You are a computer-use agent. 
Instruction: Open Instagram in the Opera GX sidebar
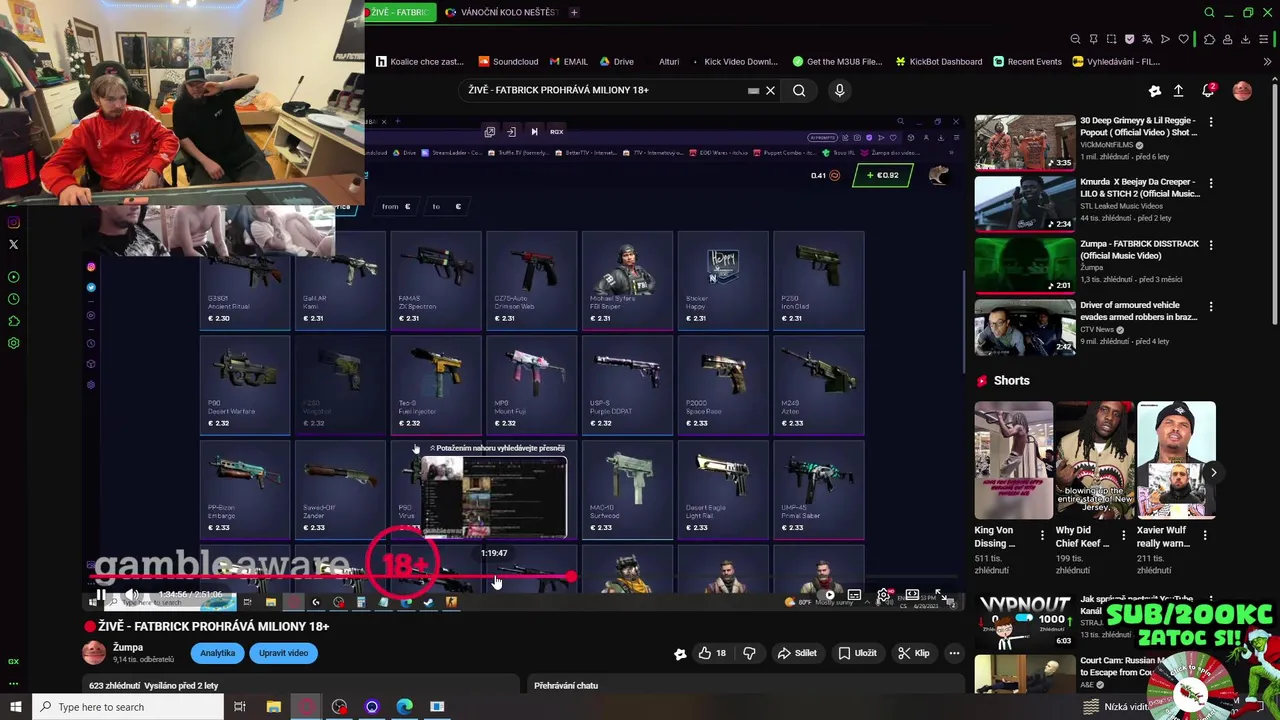[x=14, y=222]
